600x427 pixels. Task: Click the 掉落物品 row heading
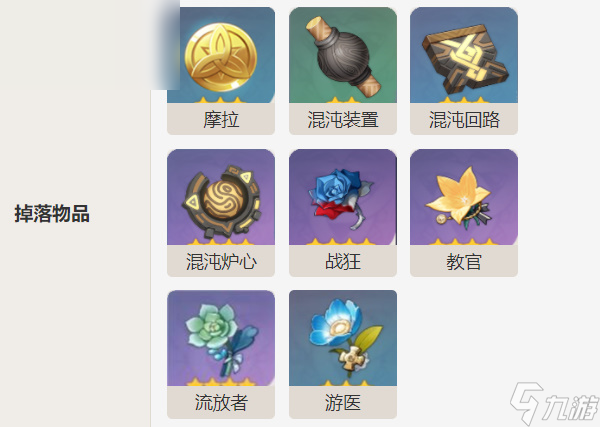click(x=52, y=214)
